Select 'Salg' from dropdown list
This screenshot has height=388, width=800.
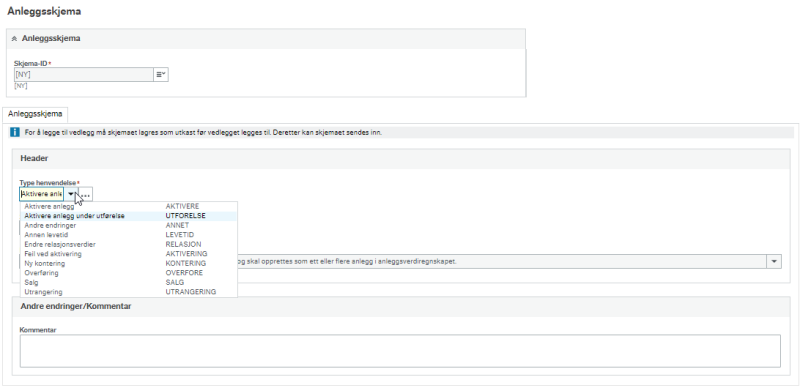click(x=31, y=282)
